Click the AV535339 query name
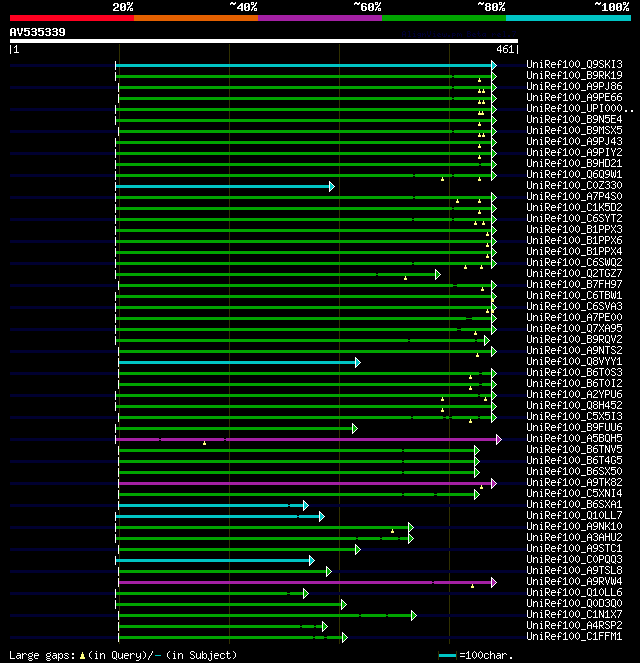This screenshot has height=663, width=640. [x=38, y=32]
